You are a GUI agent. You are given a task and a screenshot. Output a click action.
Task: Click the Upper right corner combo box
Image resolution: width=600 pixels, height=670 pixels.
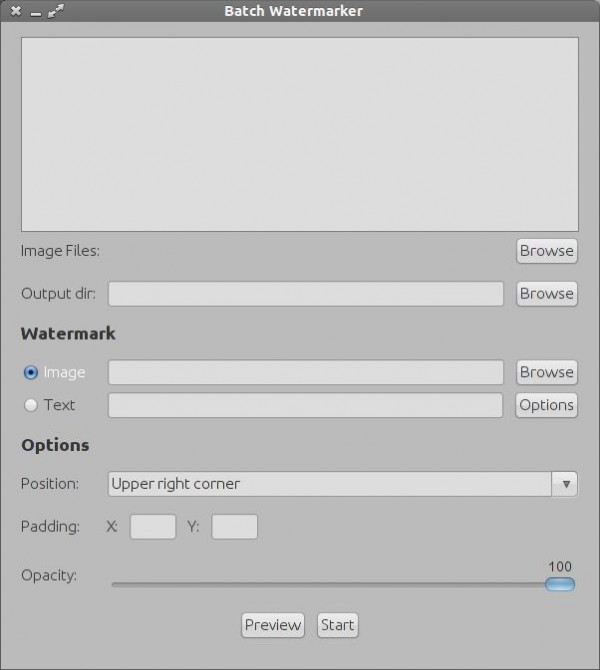point(330,484)
